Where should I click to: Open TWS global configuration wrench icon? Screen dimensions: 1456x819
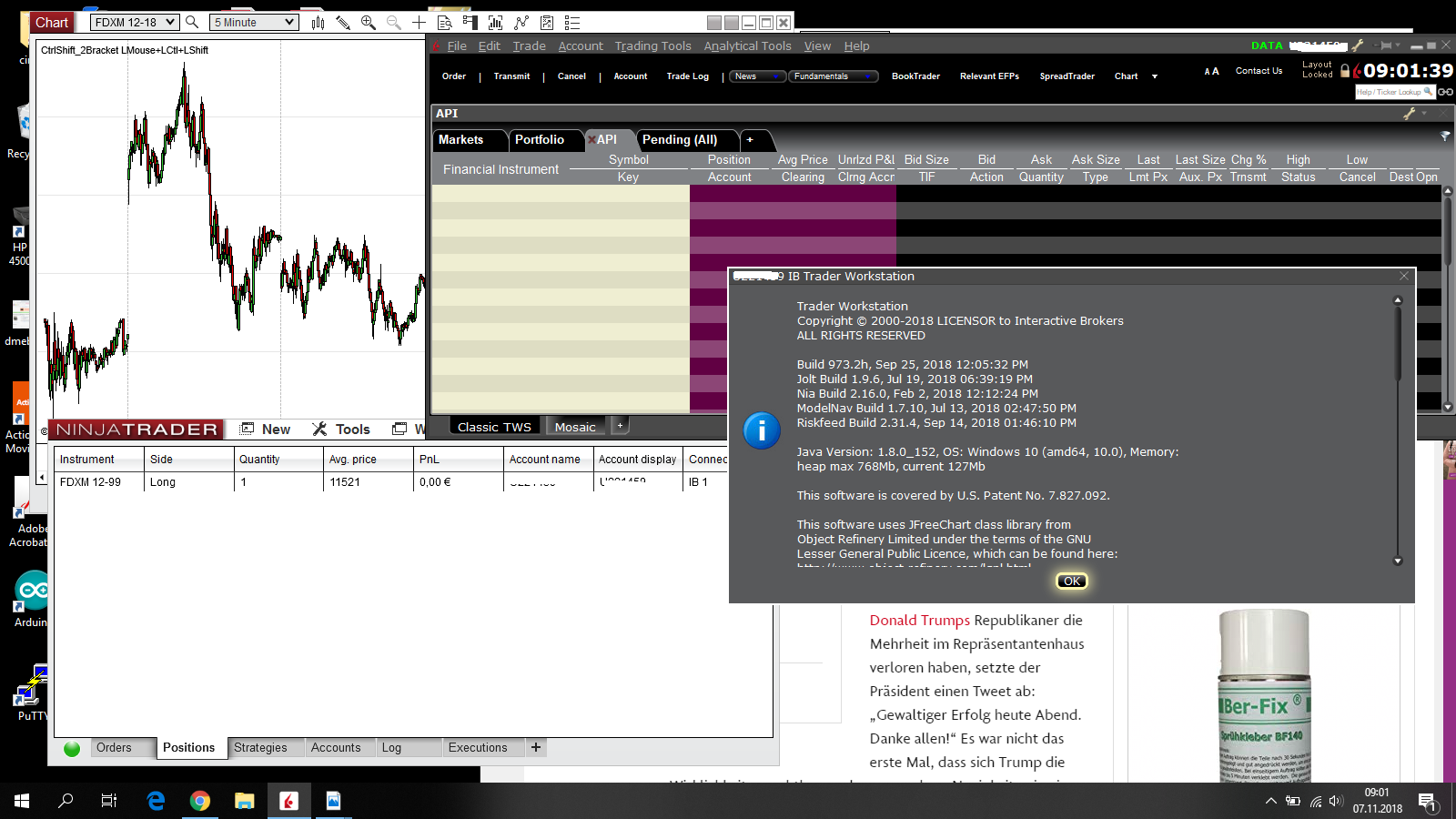1358,45
